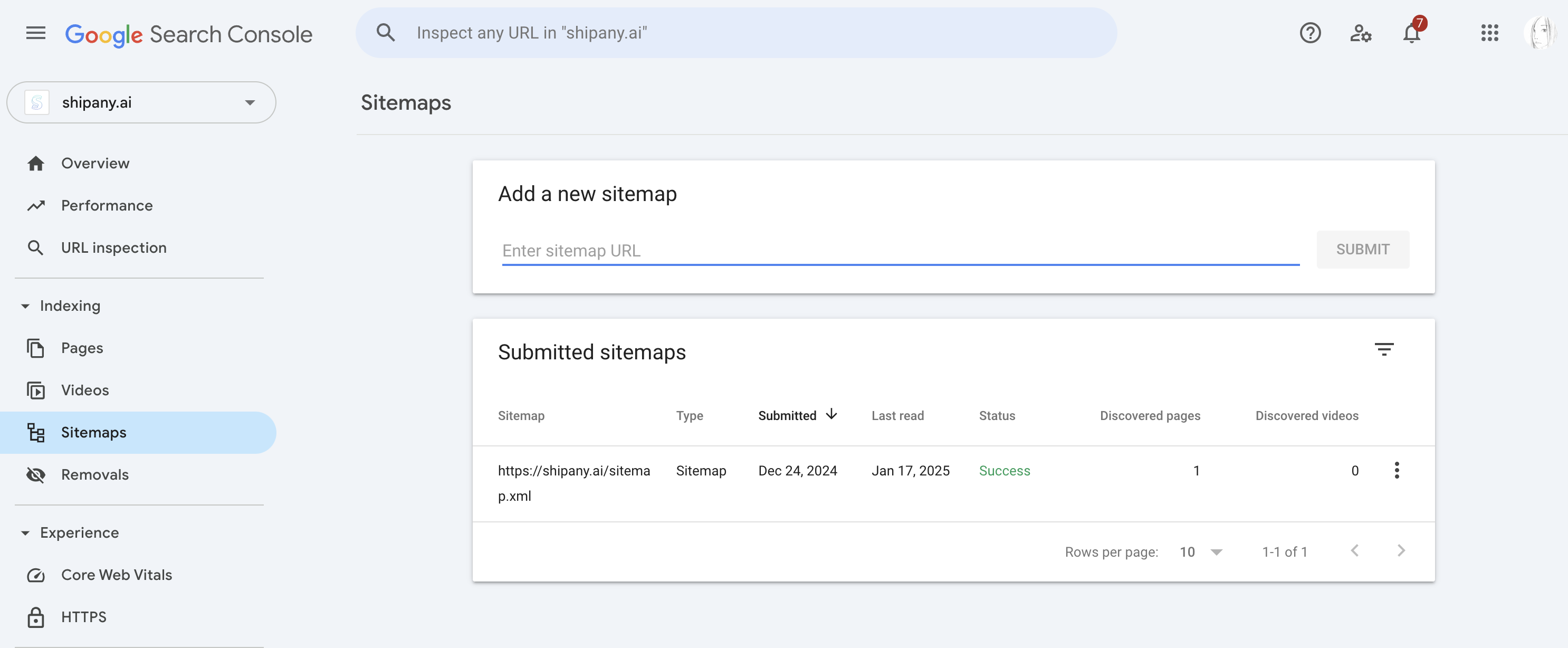Click the filter icon in Submitted sitemaps
This screenshot has width=1568, height=648.
tap(1383, 349)
